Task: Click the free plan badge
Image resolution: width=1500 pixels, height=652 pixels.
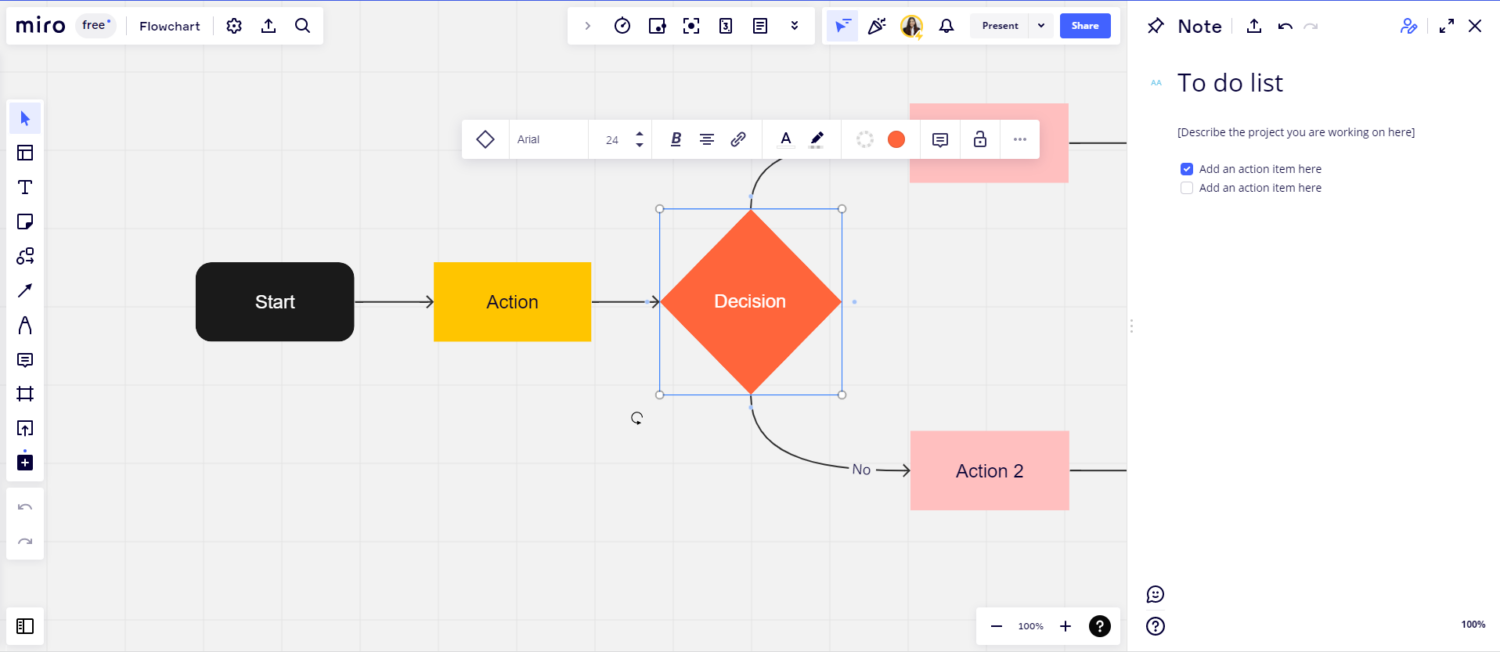Action: coord(95,26)
